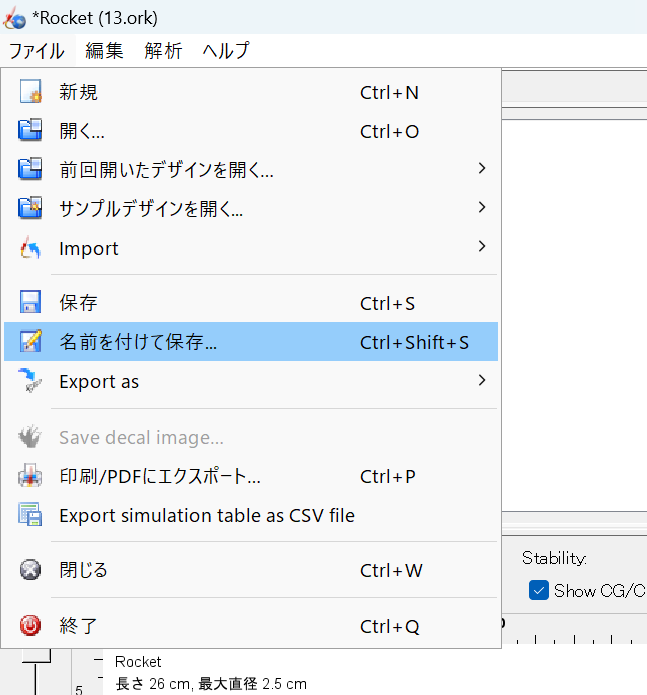Open the 解析 menu
Image resolution: width=647 pixels, height=695 pixels.
[163, 50]
